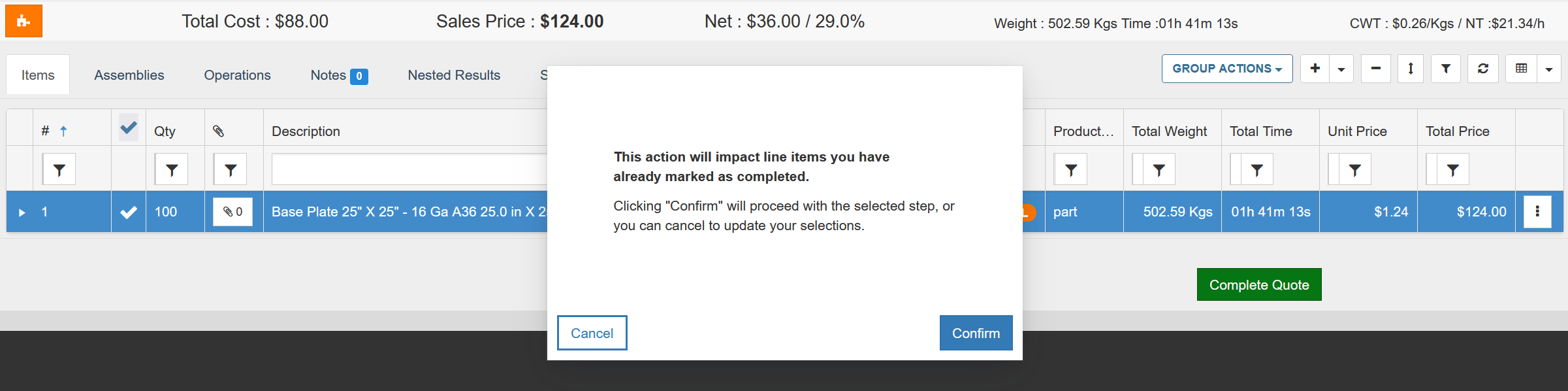Screen dimensions: 1568x391
Task: Open the three-dot menu for row 1
Action: point(1537,212)
